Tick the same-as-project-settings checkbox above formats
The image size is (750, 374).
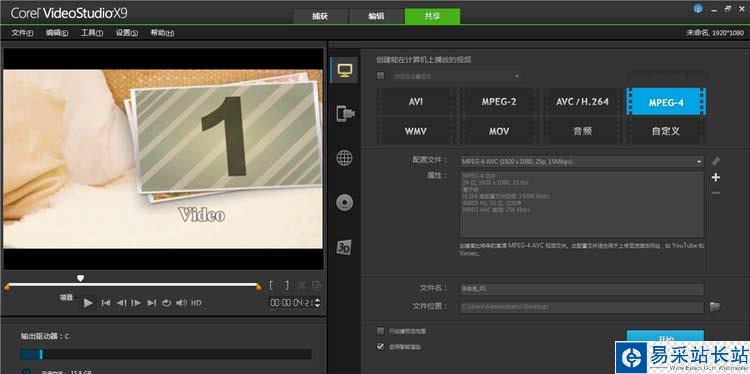tap(381, 76)
